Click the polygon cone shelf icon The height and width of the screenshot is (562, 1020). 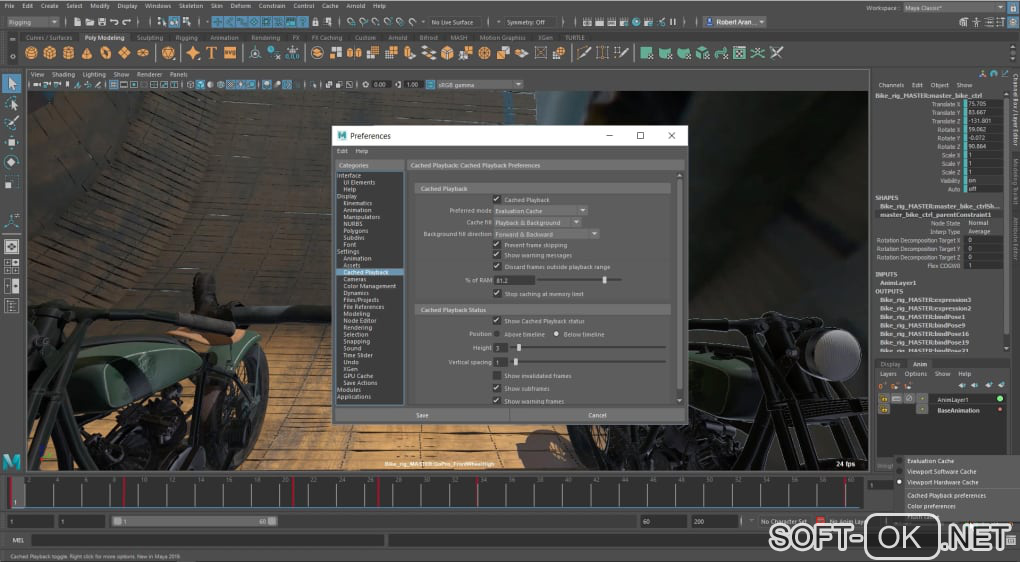(86, 52)
